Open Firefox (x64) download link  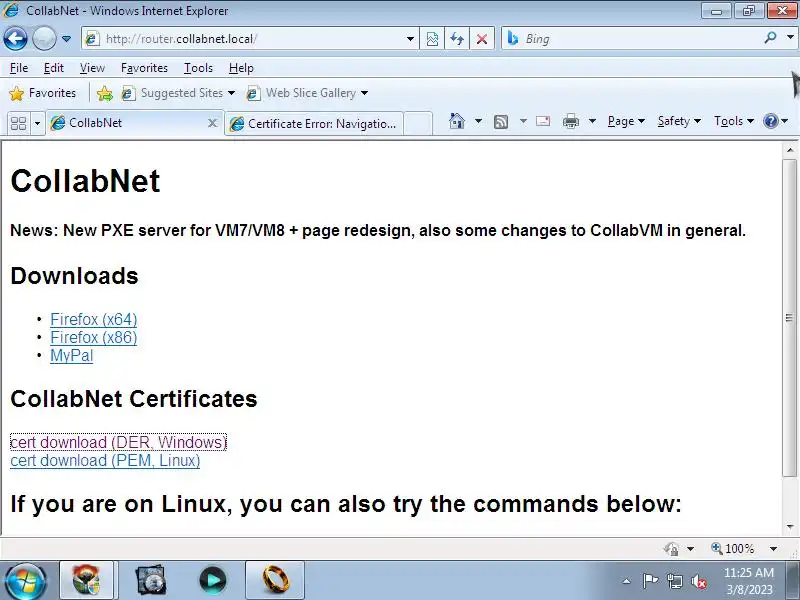[93, 319]
